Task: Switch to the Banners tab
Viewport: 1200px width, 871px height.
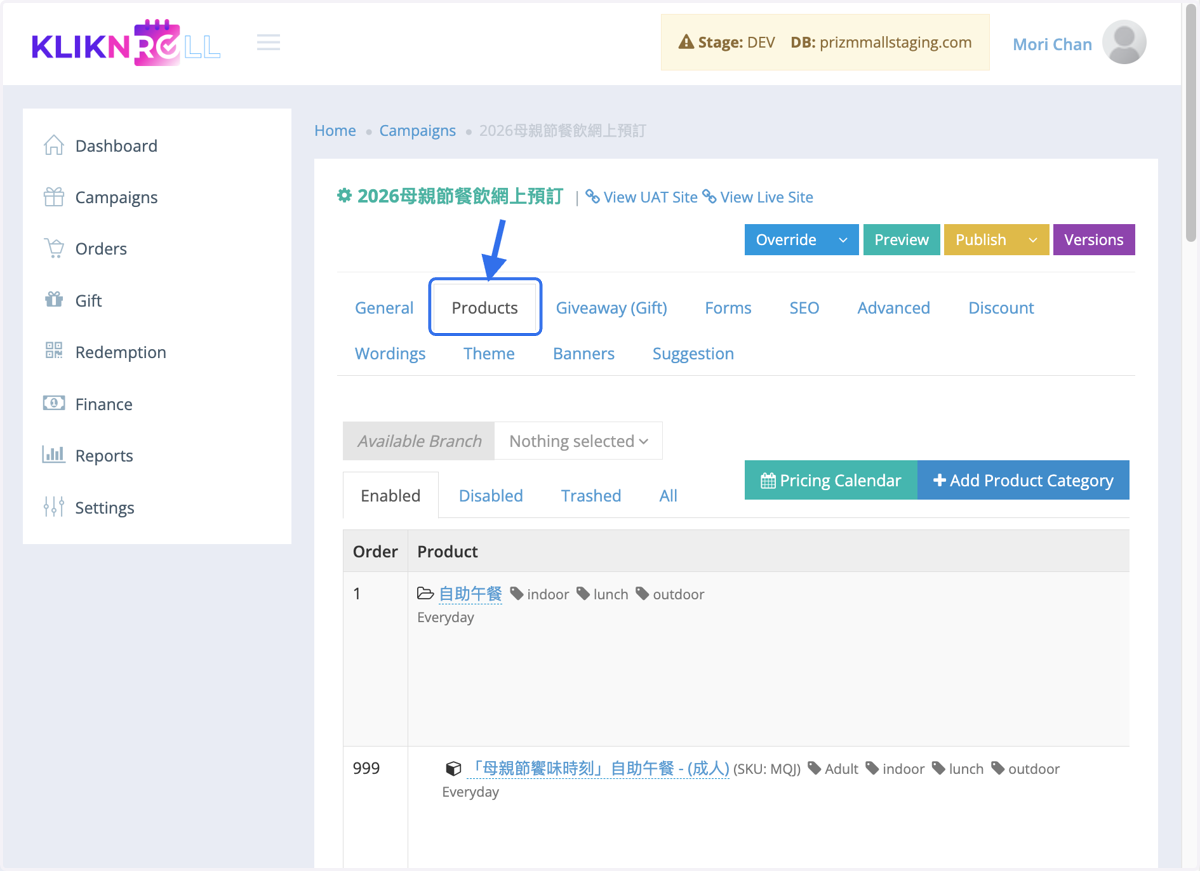Action: point(584,353)
